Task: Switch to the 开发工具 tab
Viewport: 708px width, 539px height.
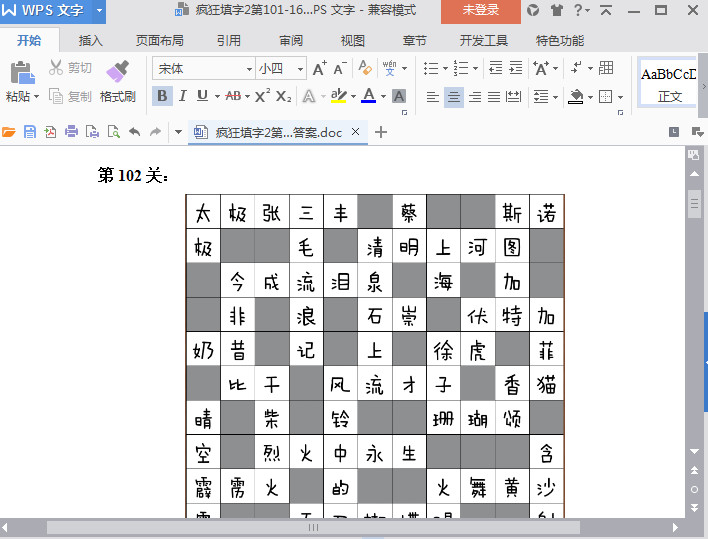Action: (x=484, y=41)
